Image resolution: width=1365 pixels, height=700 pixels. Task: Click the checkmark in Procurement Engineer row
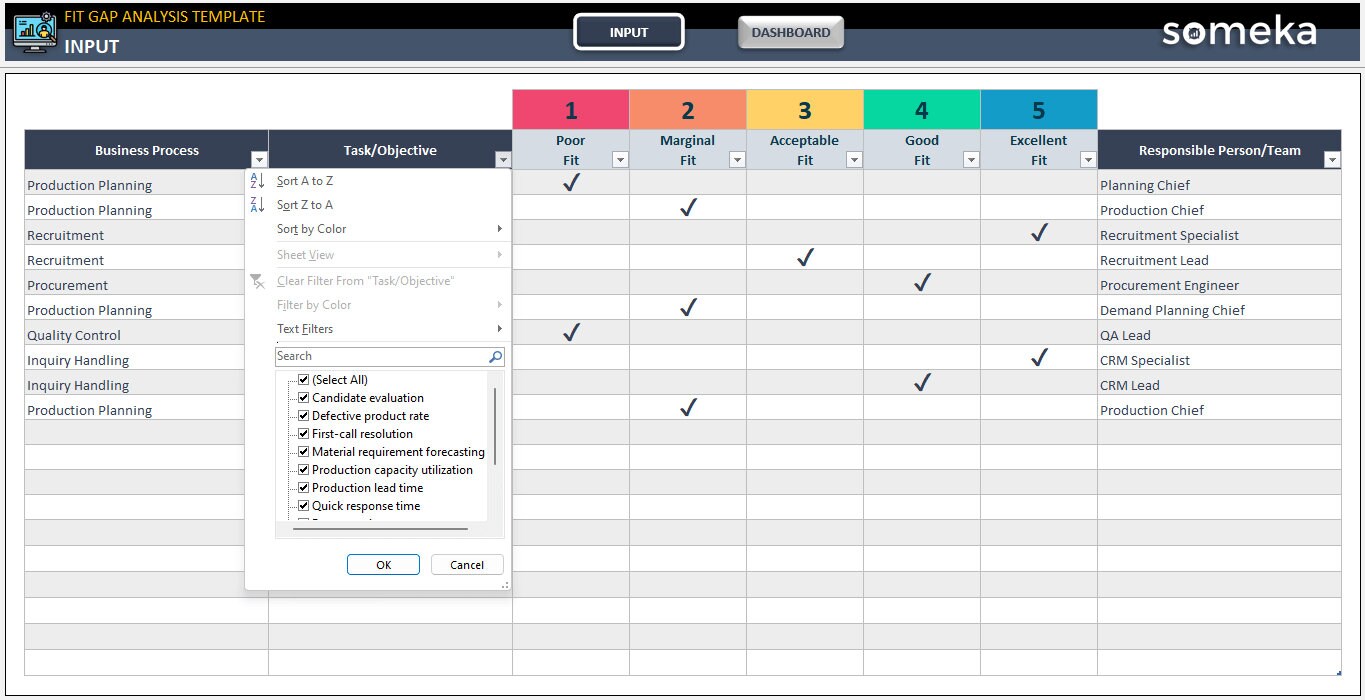point(922,282)
